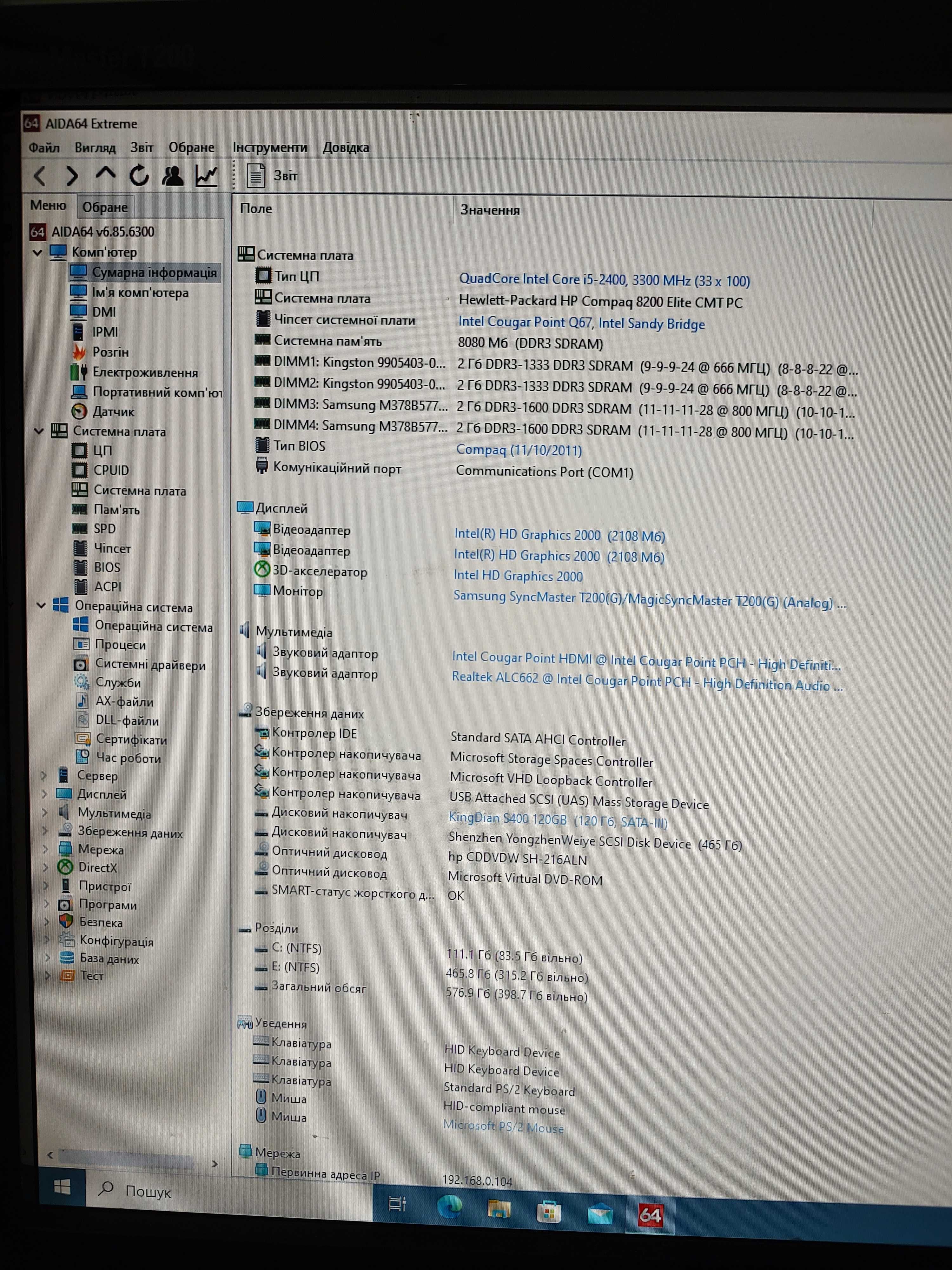Expand the Дисплей tree node
This screenshot has width=952, height=1270.
45,795
